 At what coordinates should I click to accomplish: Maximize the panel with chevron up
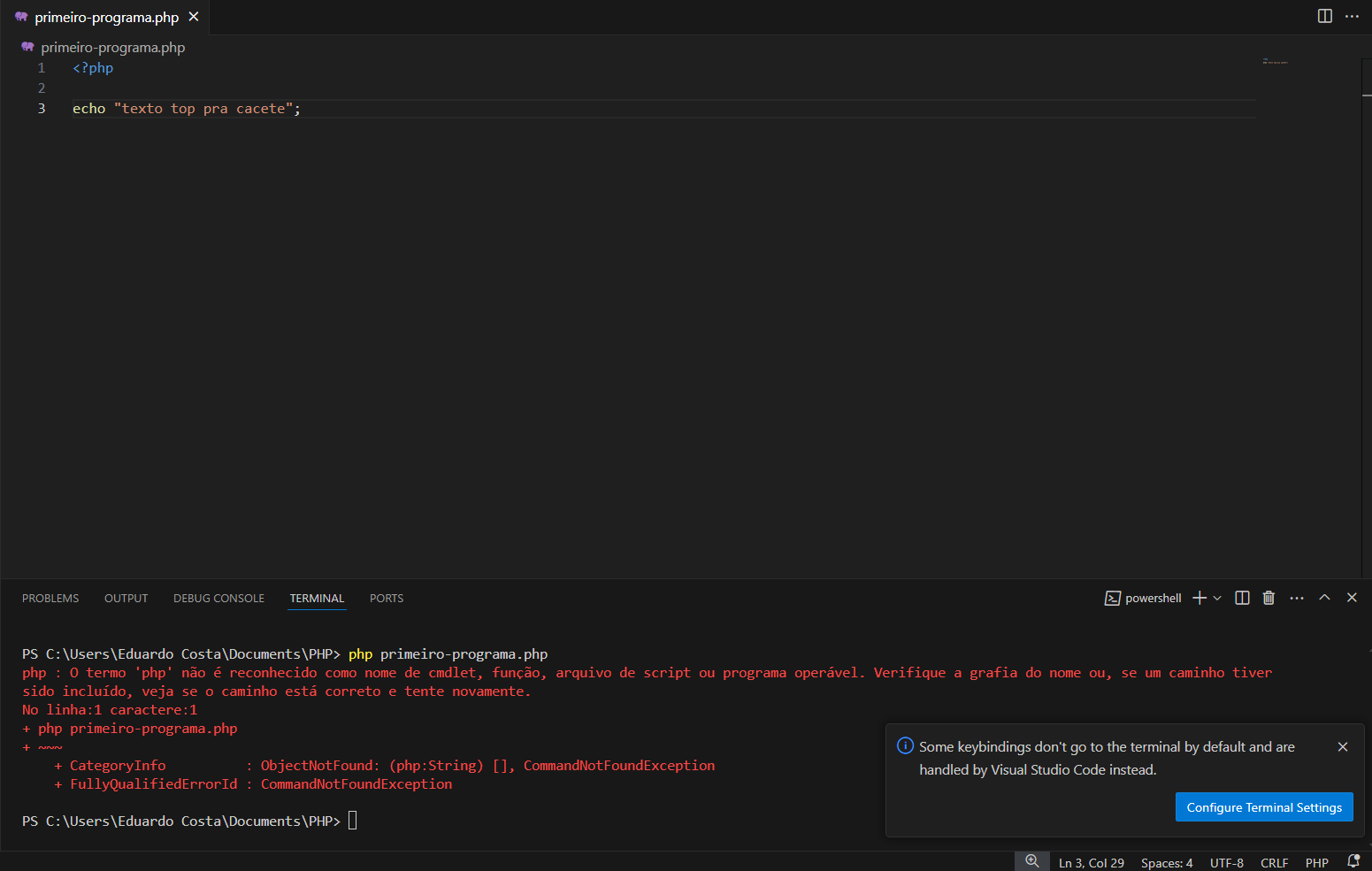click(x=1324, y=598)
